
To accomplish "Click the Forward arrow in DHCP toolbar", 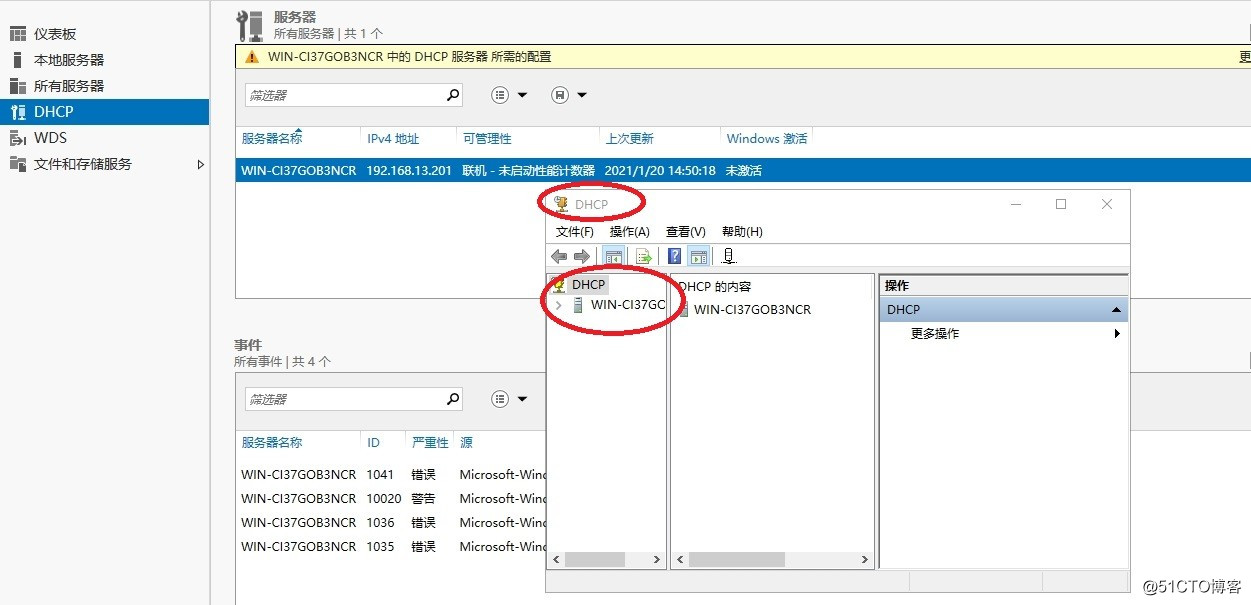I will 582,256.
